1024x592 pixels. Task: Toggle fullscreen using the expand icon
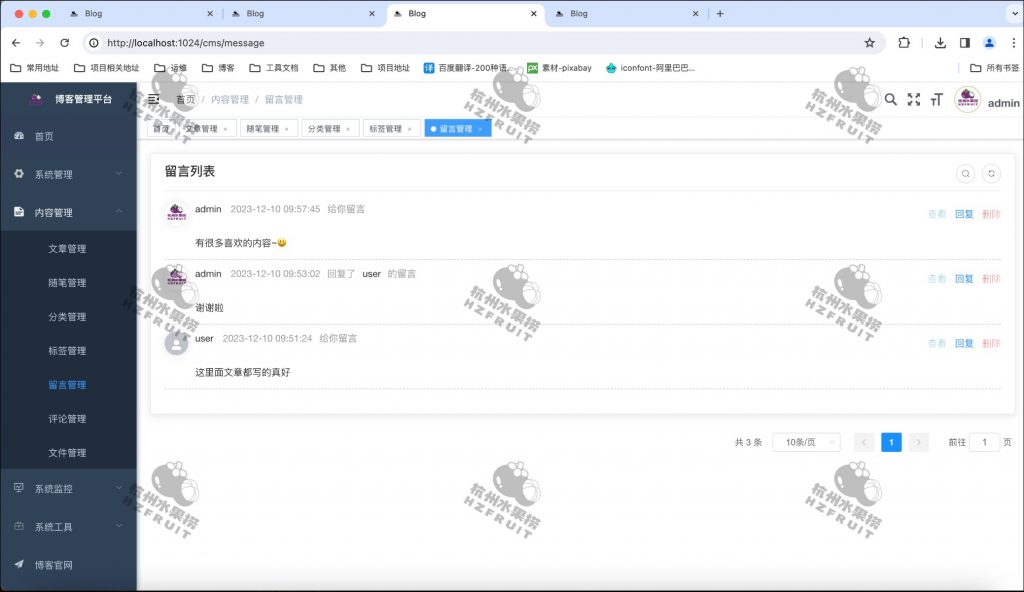tap(913, 100)
